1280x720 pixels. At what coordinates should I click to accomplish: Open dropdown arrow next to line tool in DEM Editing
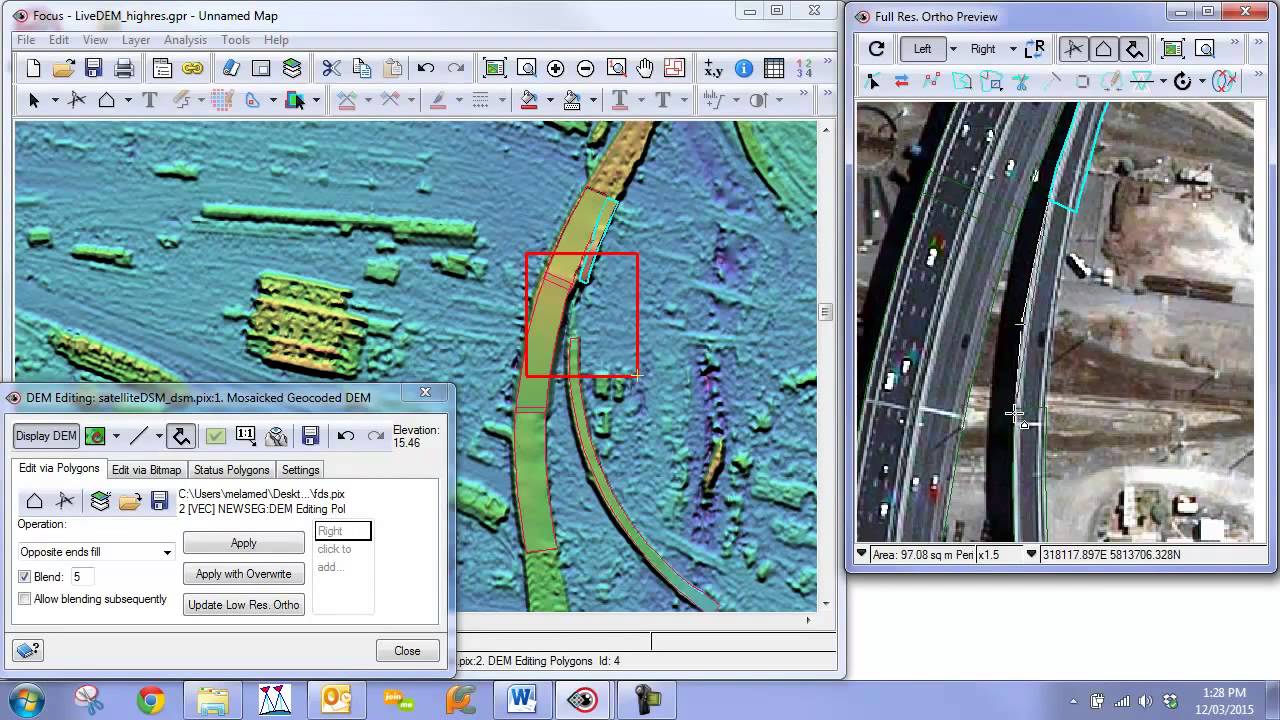(x=158, y=435)
